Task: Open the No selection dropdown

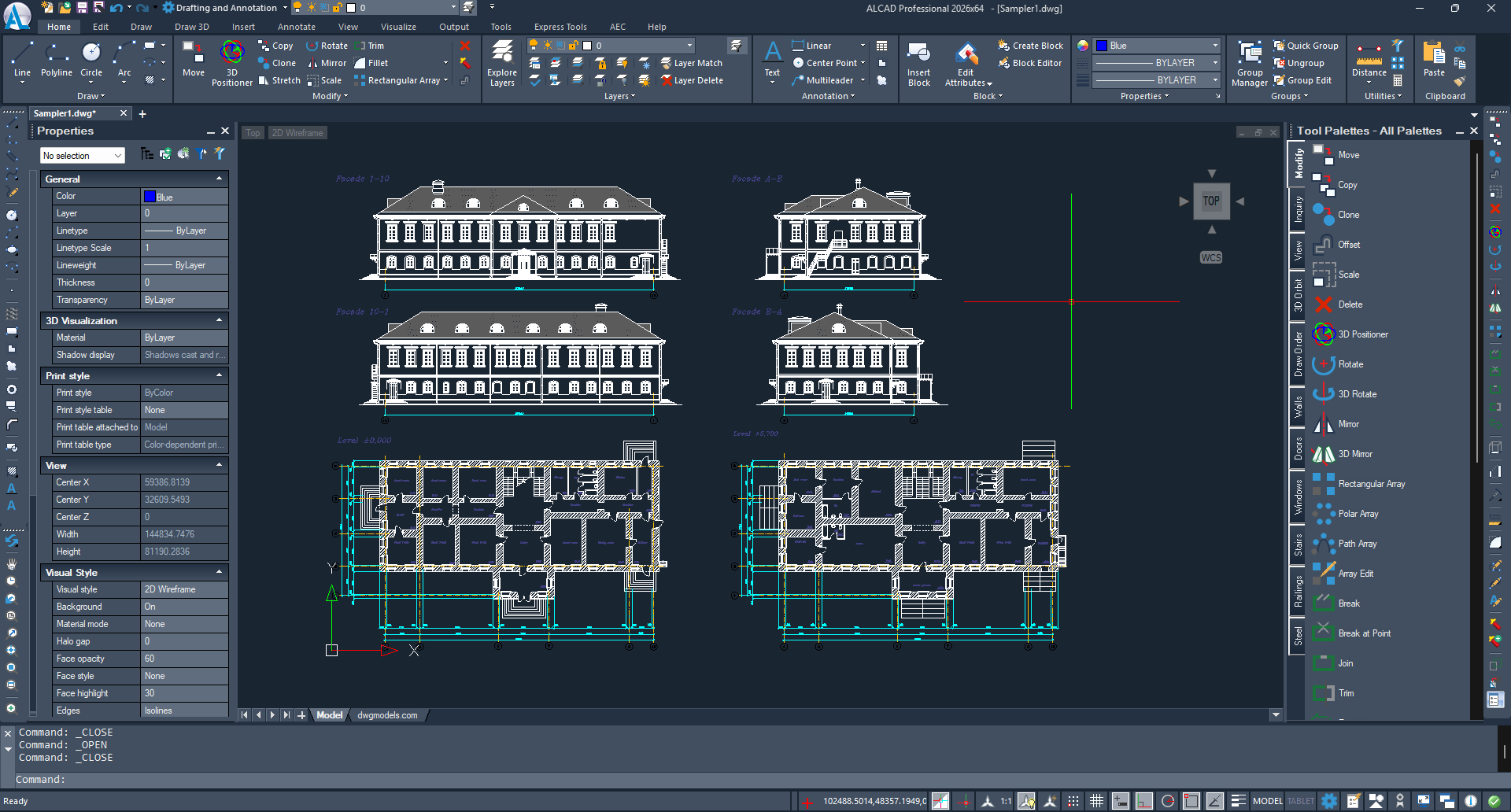Action: 83,156
